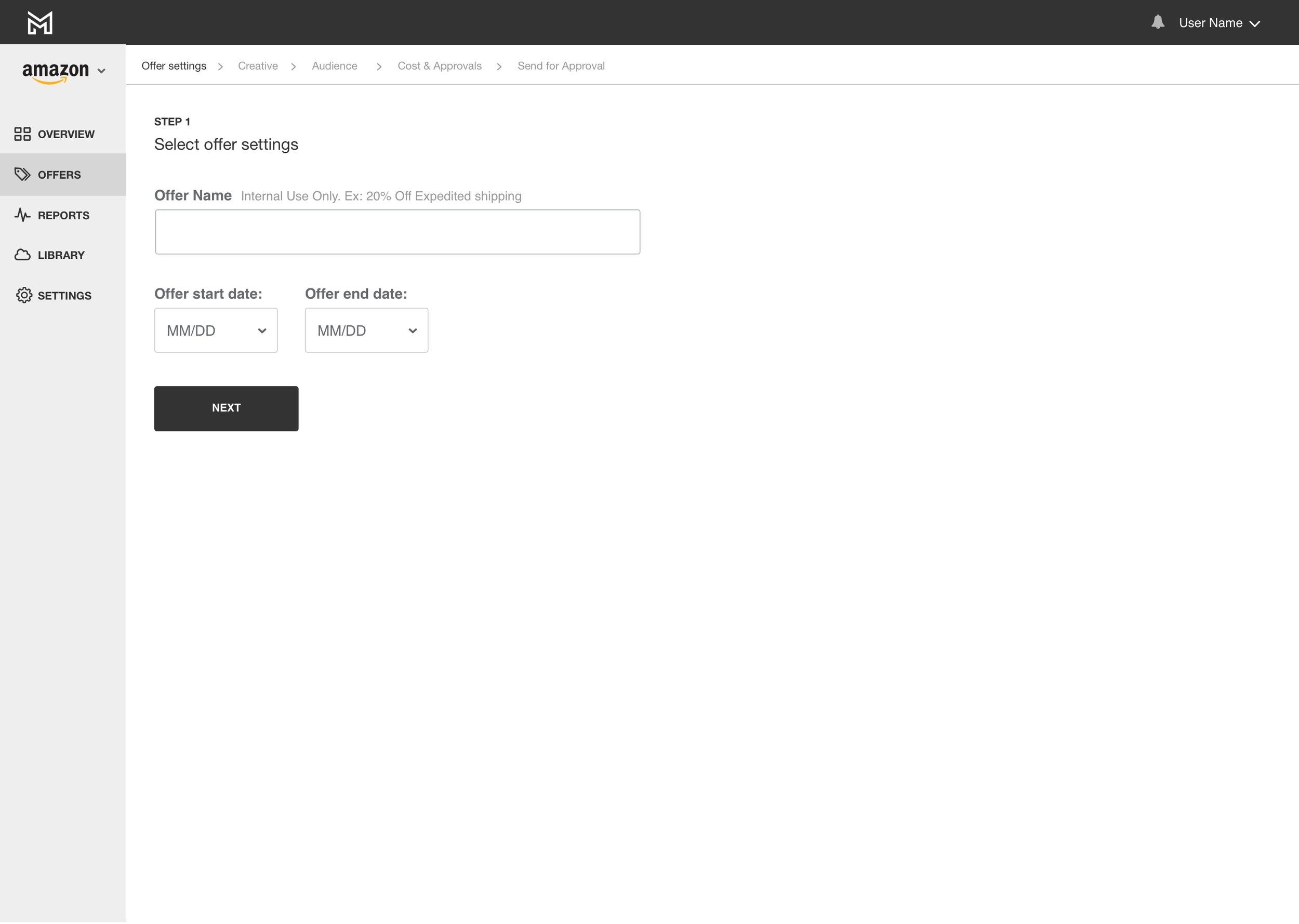
Task: Click the NEXT button
Action: coord(227,408)
